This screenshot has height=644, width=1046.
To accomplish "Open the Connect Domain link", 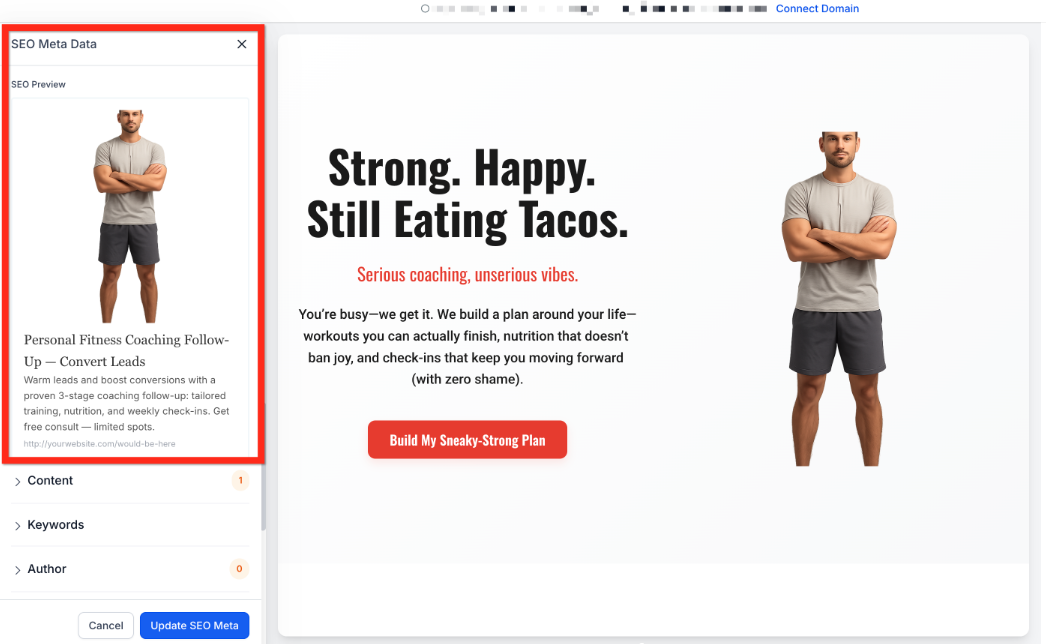I will point(817,9).
